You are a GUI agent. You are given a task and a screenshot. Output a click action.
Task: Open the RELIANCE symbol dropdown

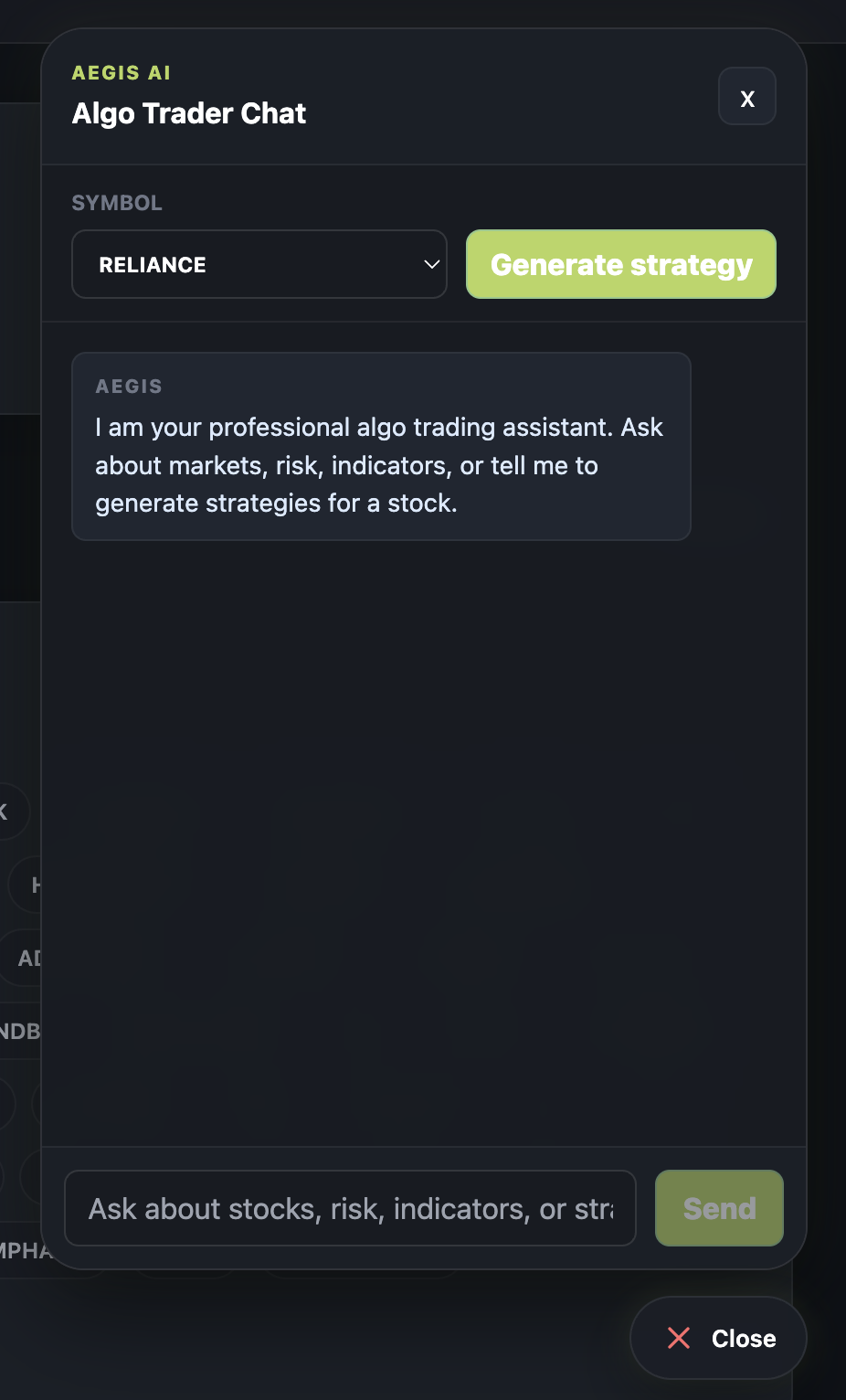click(259, 264)
